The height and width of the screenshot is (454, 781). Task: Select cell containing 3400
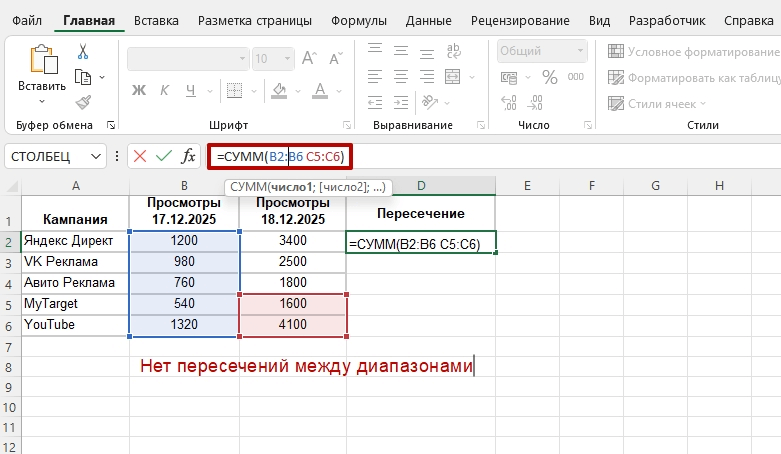pos(293,241)
